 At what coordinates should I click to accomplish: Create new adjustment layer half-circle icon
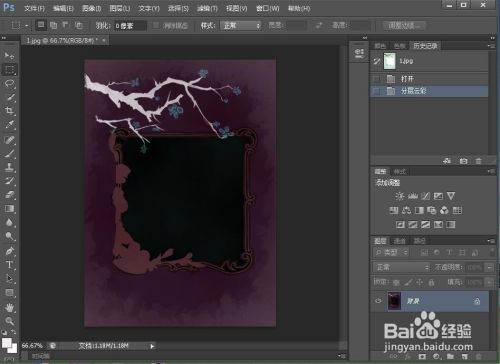coord(436,357)
